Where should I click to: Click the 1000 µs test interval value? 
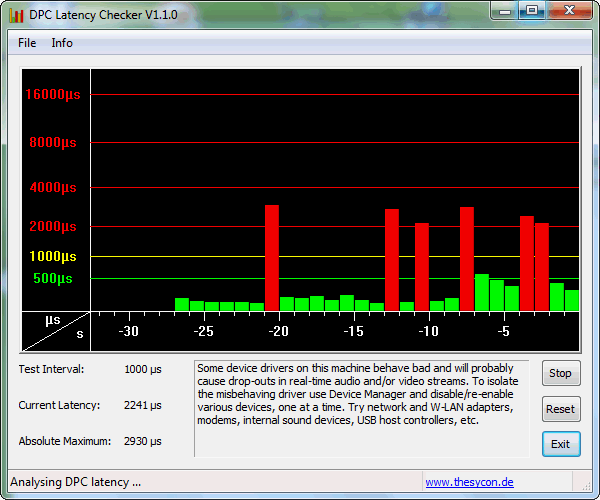click(x=143, y=370)
